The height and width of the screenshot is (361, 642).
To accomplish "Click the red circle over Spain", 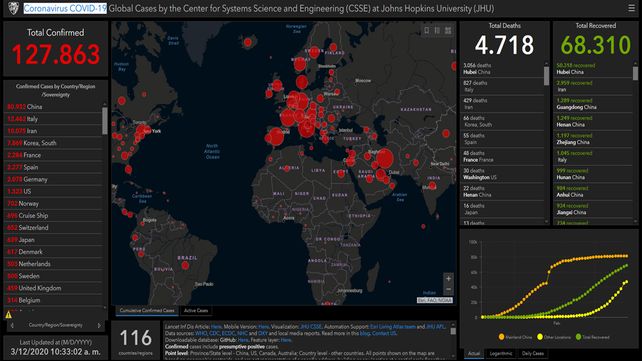I will click(276, 137).
